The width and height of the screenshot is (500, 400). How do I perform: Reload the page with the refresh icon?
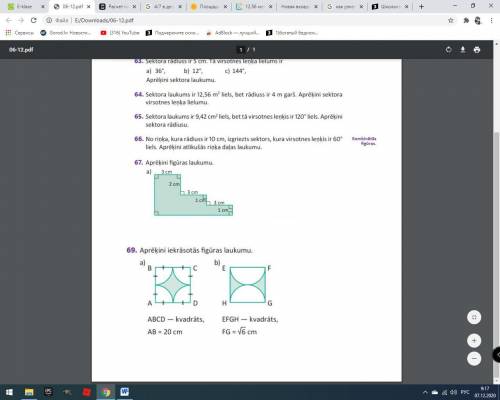coord(34,20)
